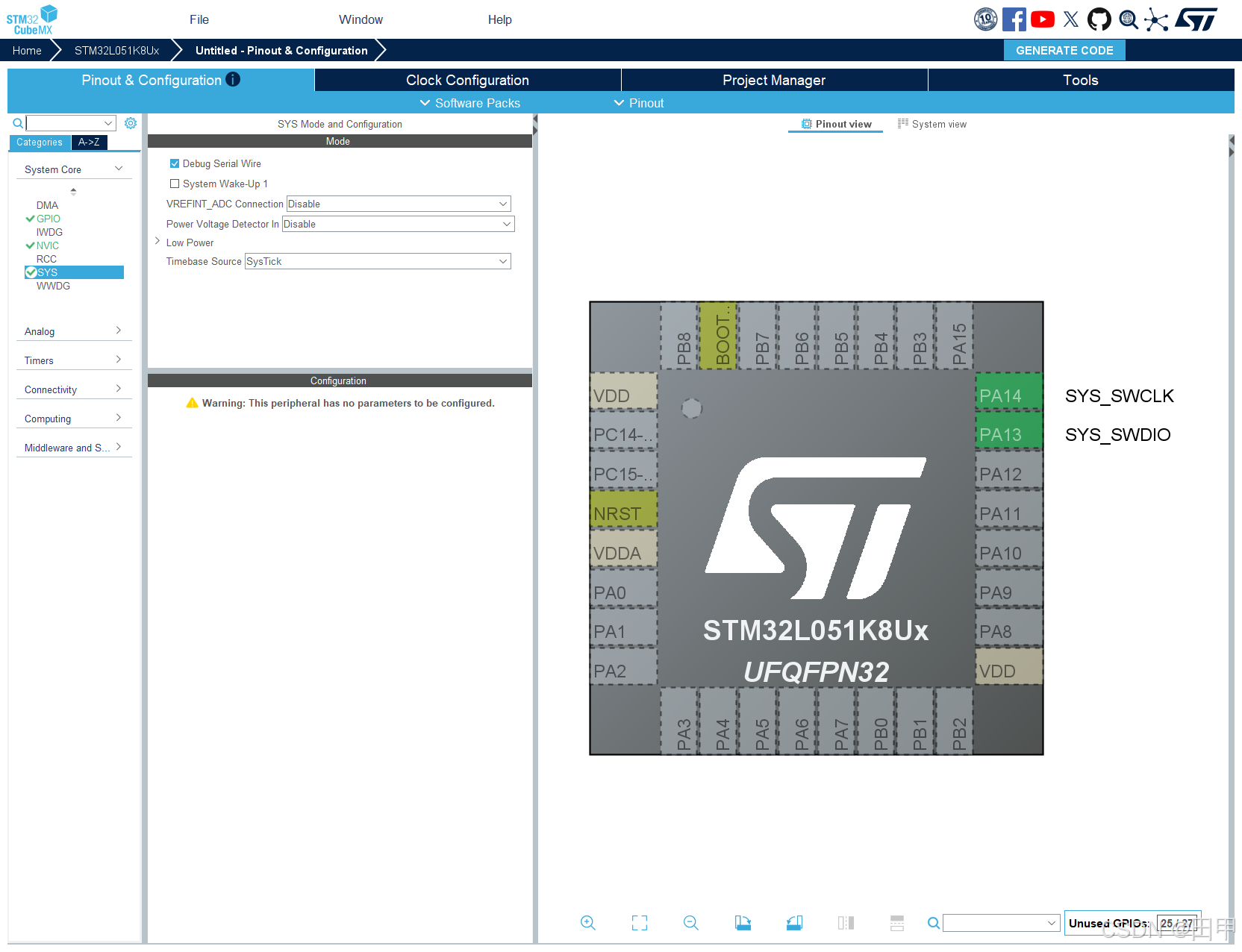Open the Facebook icon link
The image size is (1242, 952).
(x=1014, y=19)
